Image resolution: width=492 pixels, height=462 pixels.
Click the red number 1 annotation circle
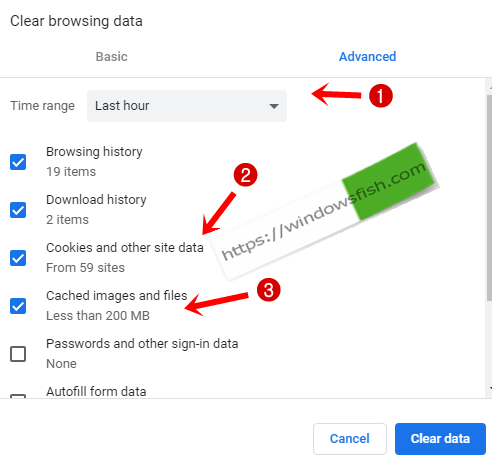381,96
